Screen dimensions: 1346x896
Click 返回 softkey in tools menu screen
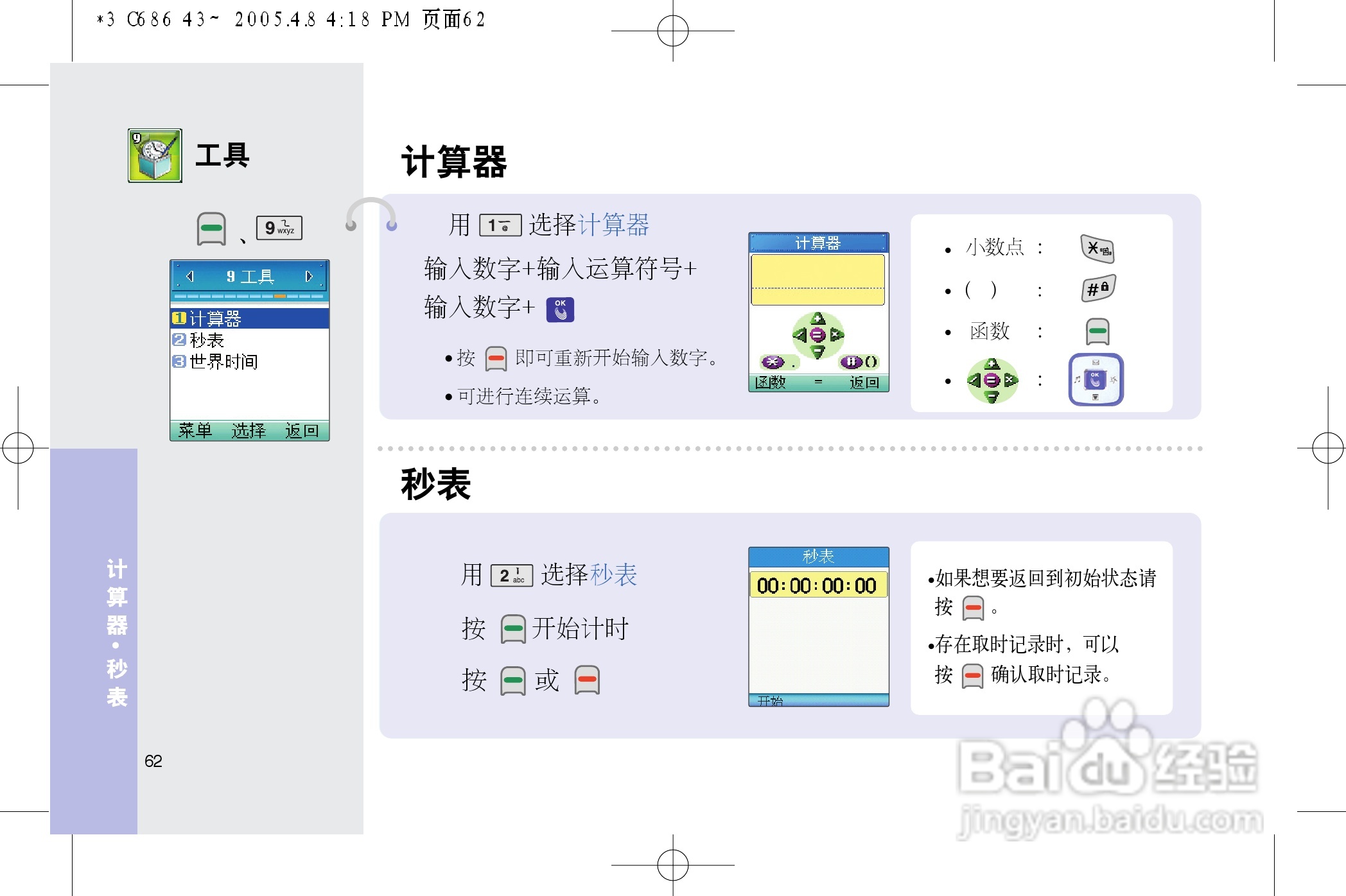pos(302,431)
